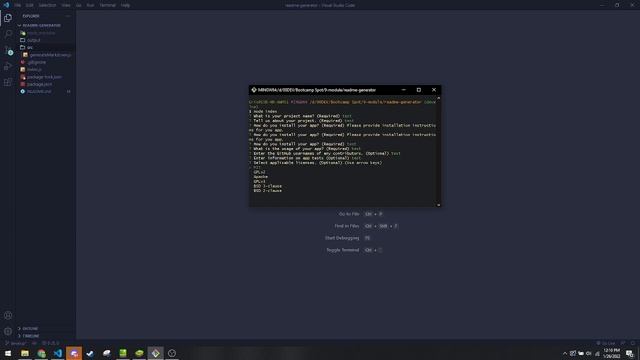Open the Run and Debug view

pyautogui.click(x=8, y=66)
